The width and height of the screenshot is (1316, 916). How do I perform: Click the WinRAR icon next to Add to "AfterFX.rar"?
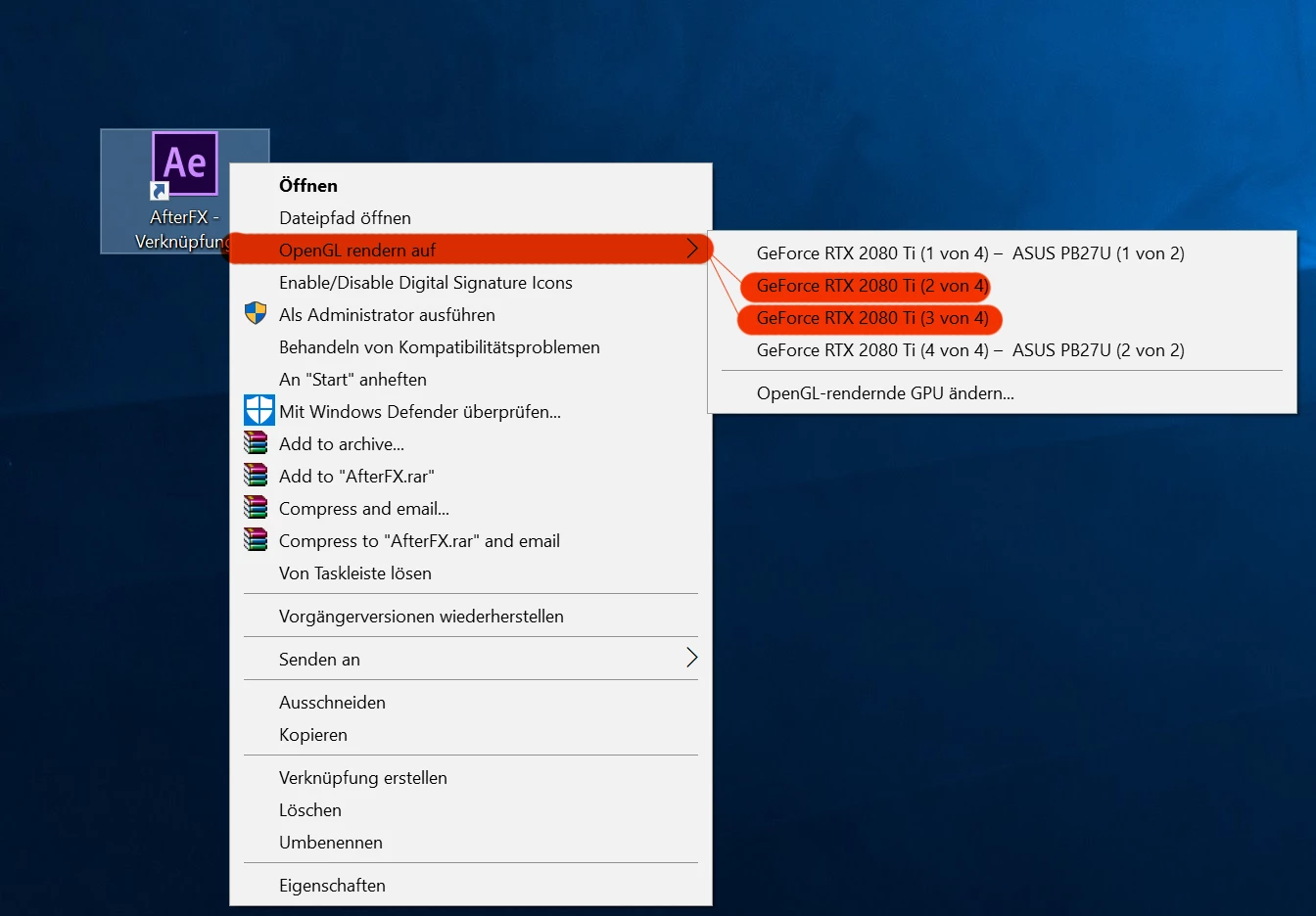[x=256, y=476]
